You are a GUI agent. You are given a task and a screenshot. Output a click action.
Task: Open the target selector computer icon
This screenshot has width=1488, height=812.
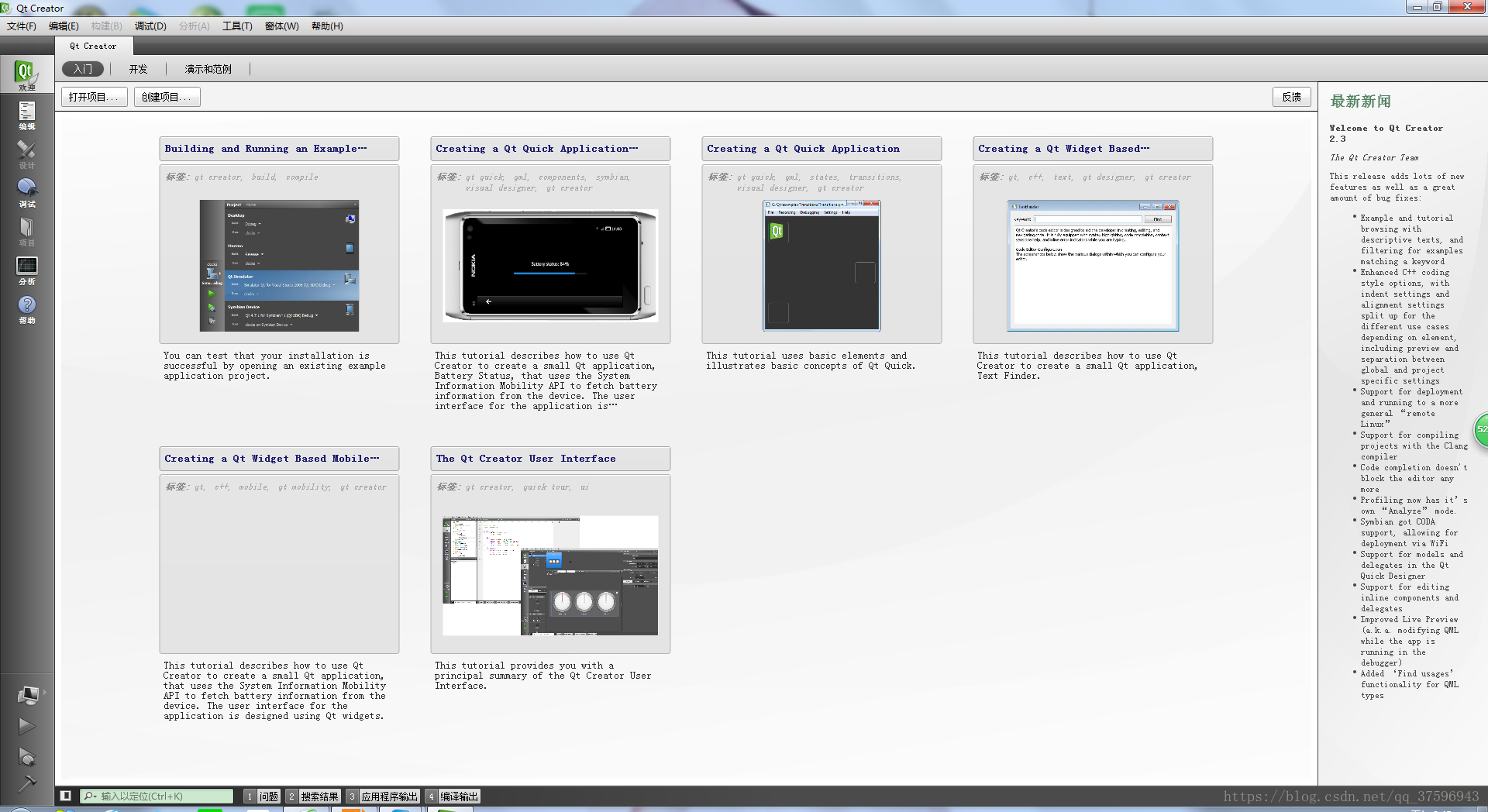point(27,695)
